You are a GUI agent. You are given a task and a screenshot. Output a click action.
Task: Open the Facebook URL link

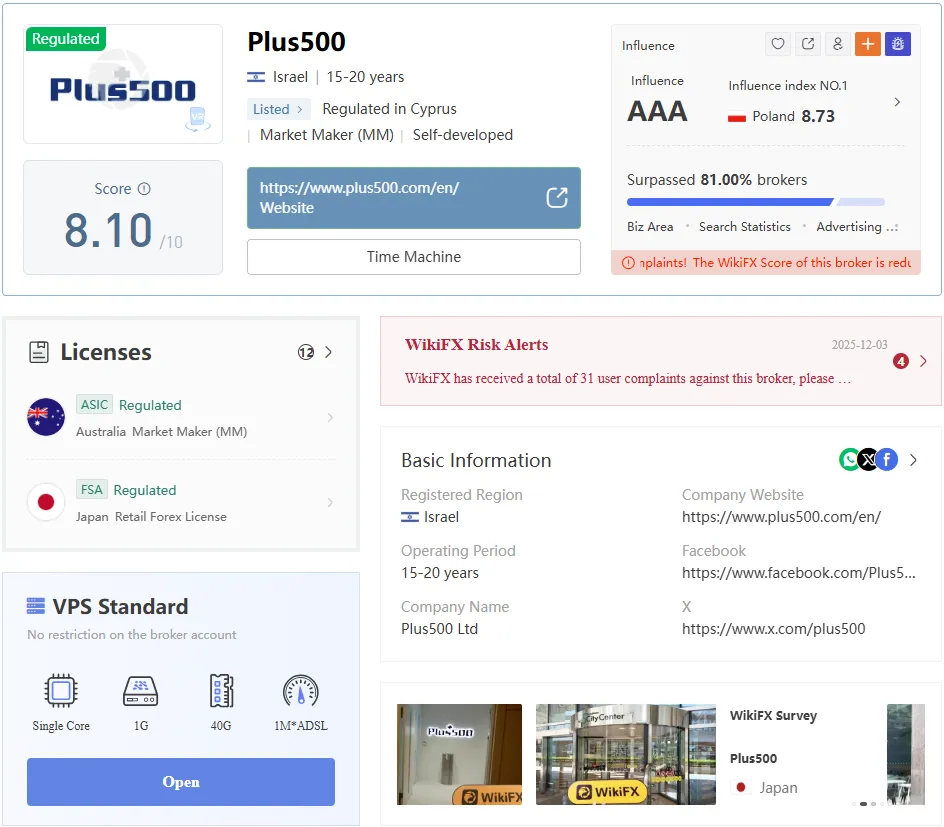pos(799,573)
